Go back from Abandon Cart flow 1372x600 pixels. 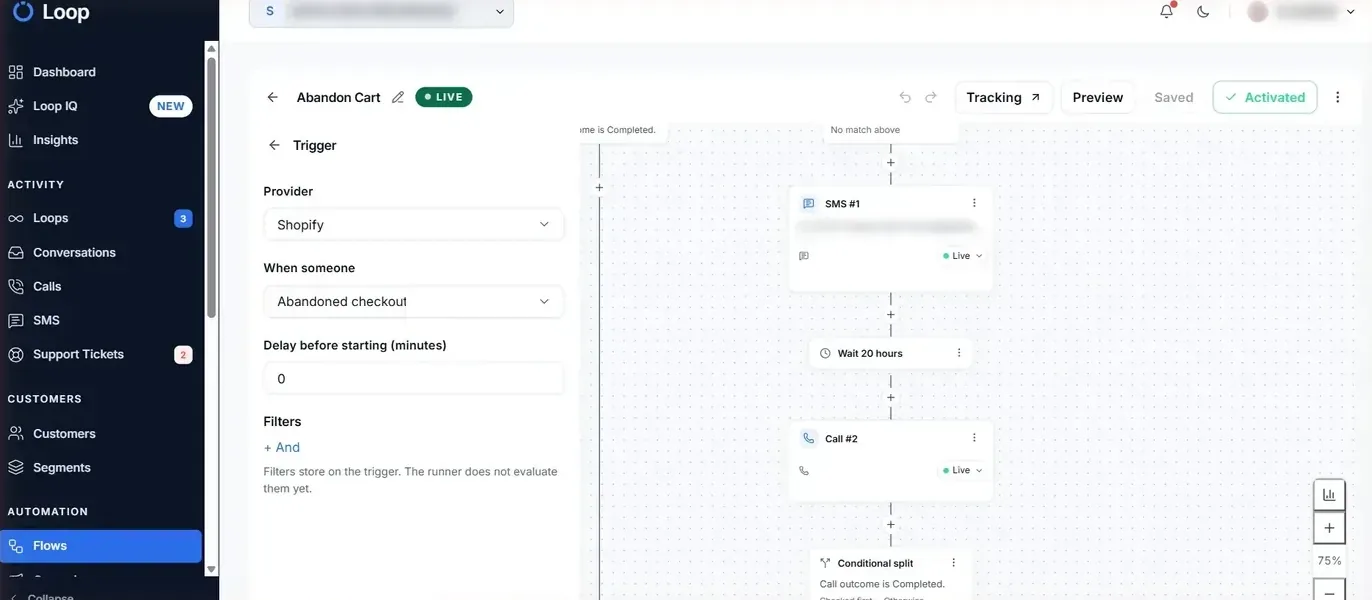coord(272,97)
